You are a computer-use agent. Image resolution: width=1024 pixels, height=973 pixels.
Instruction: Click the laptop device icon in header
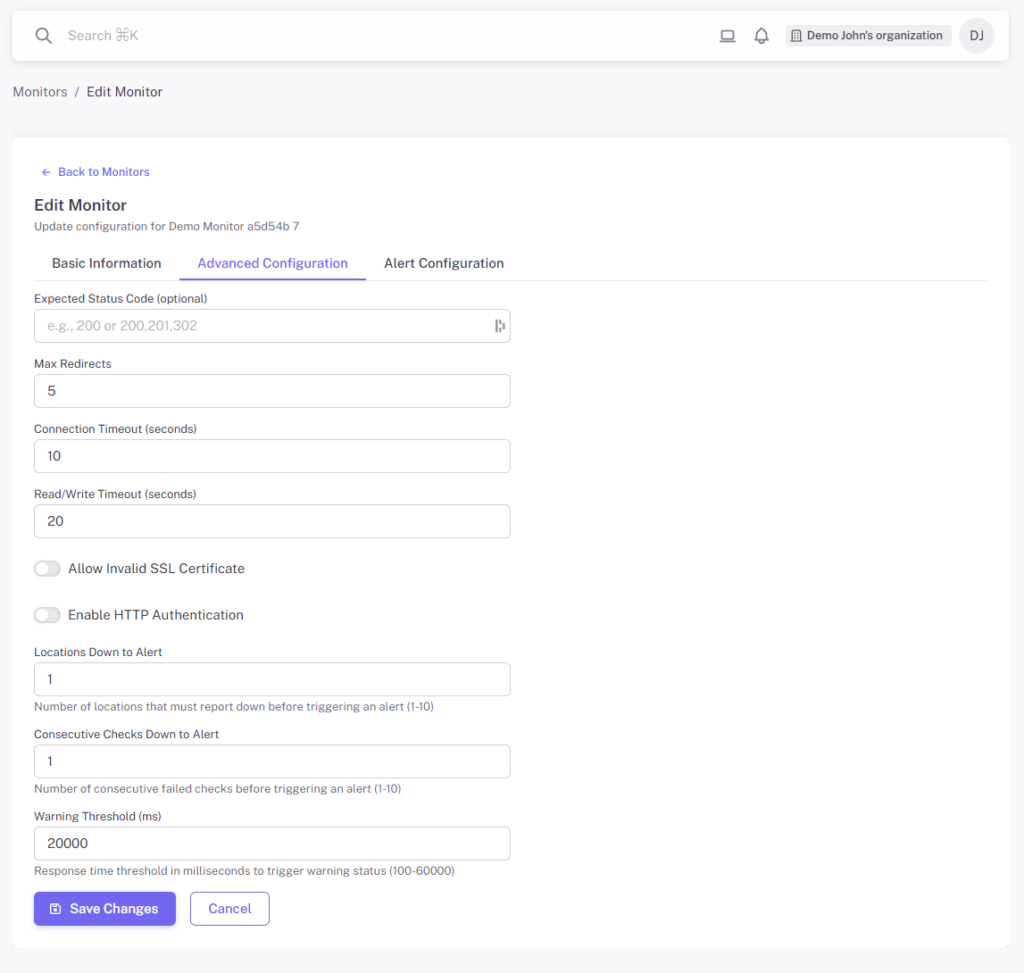point(727,36)
